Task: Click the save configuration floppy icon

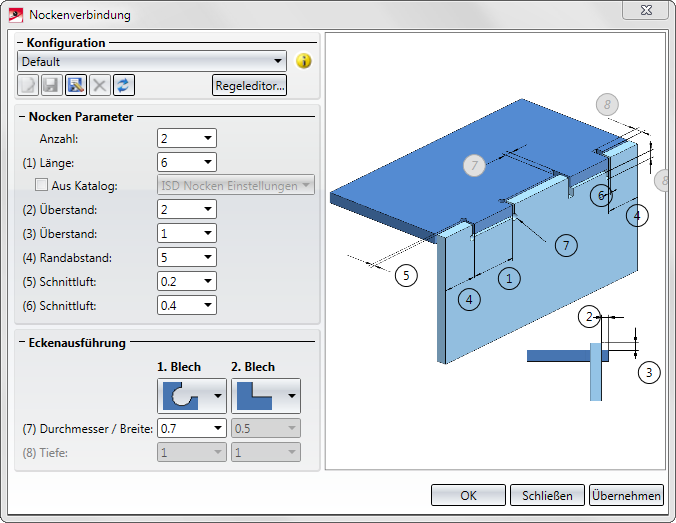Action: click(x=52, y=85)
